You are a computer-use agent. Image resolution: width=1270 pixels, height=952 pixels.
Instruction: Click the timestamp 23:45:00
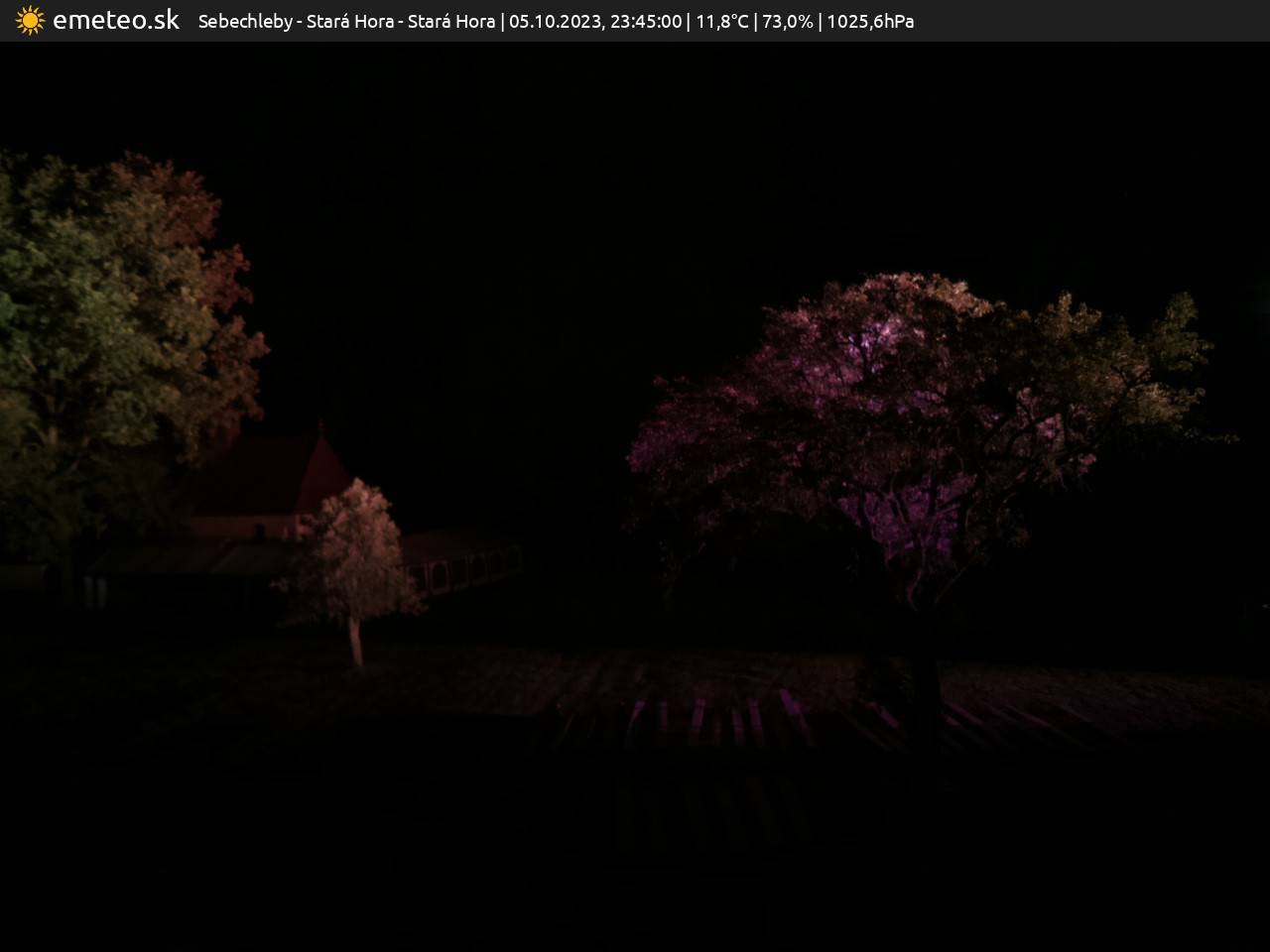tap(646, 22)
